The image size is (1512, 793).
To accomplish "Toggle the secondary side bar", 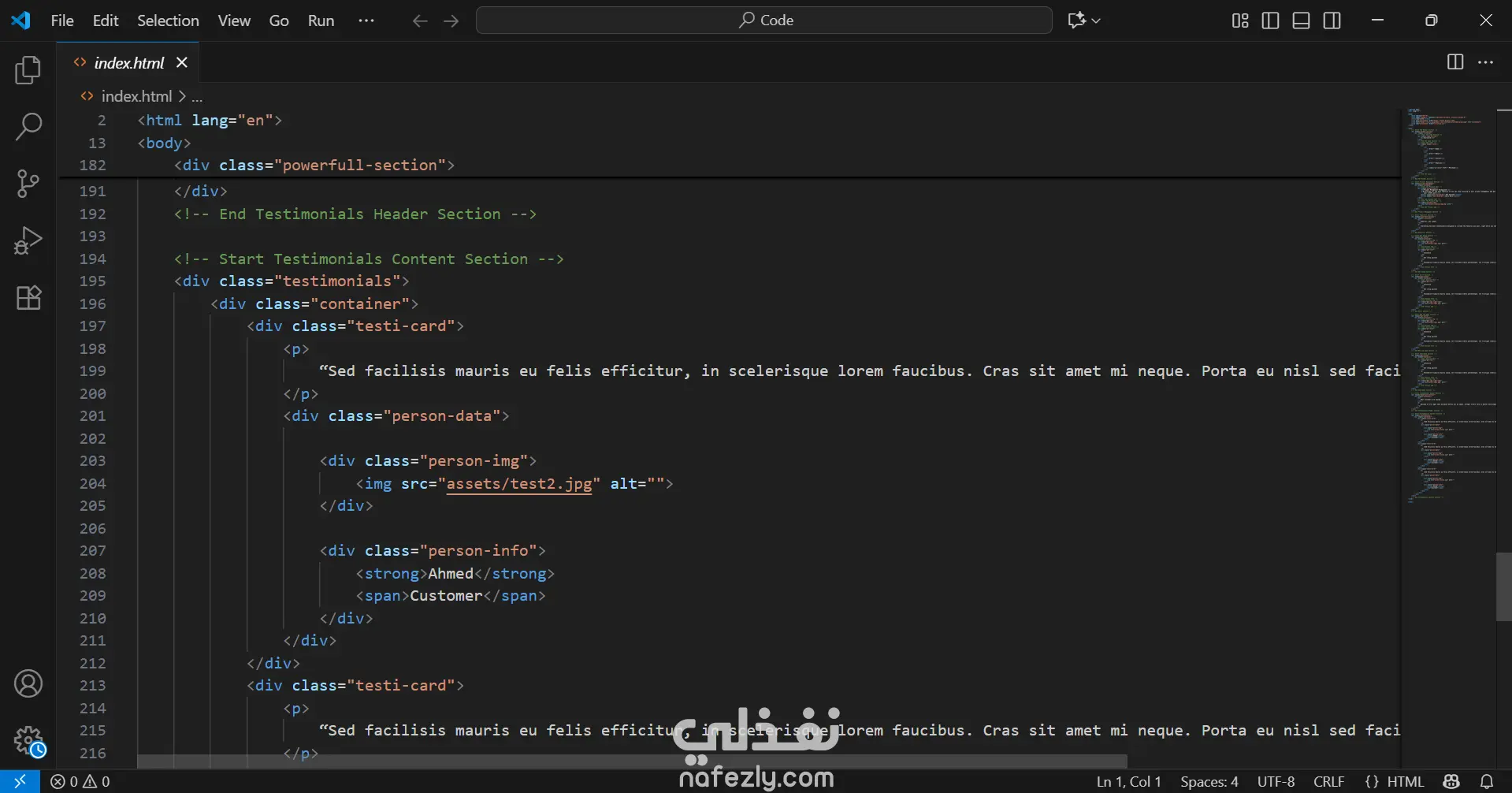I will [x=1332, y=20].
